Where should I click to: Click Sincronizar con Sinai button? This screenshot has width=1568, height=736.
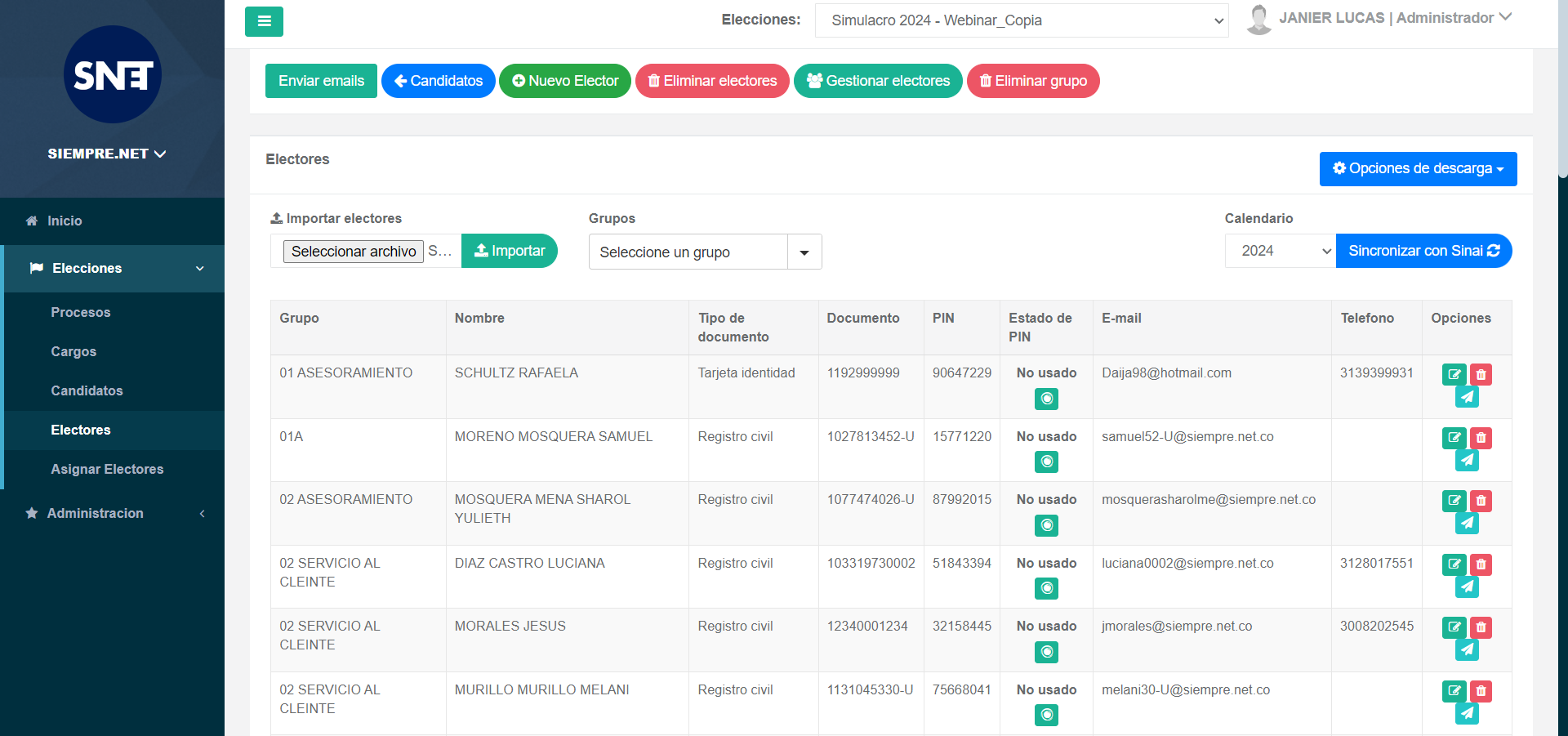pyautogui.click(x=1423, y=251)
